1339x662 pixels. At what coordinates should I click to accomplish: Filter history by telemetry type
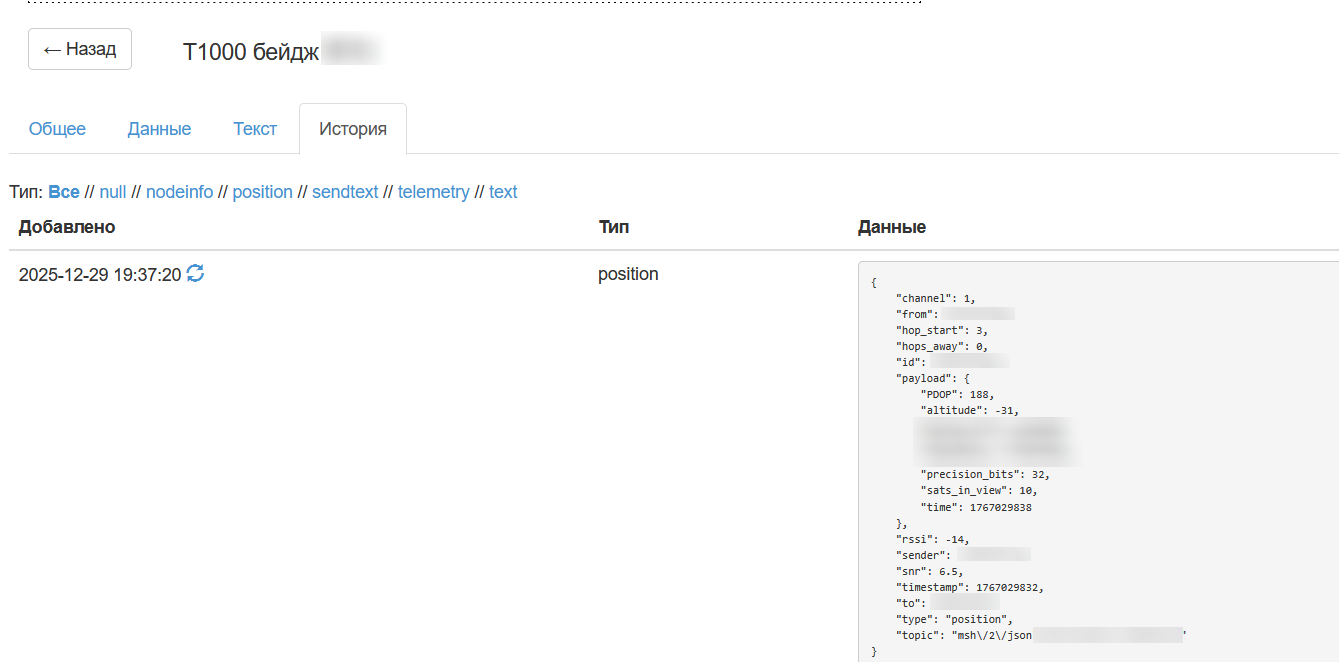coord(433,192)
